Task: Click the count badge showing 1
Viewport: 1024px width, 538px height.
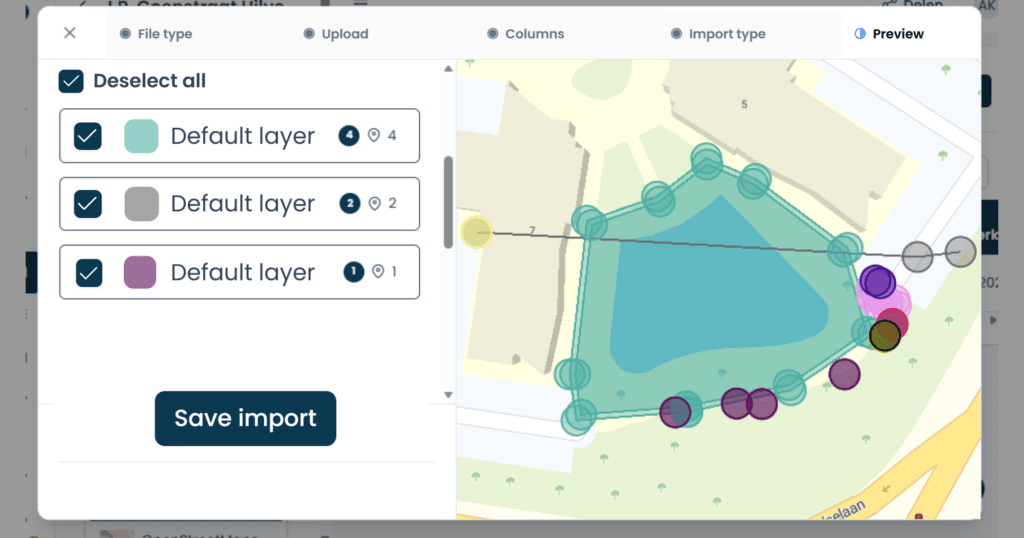Action: point(353,271)
